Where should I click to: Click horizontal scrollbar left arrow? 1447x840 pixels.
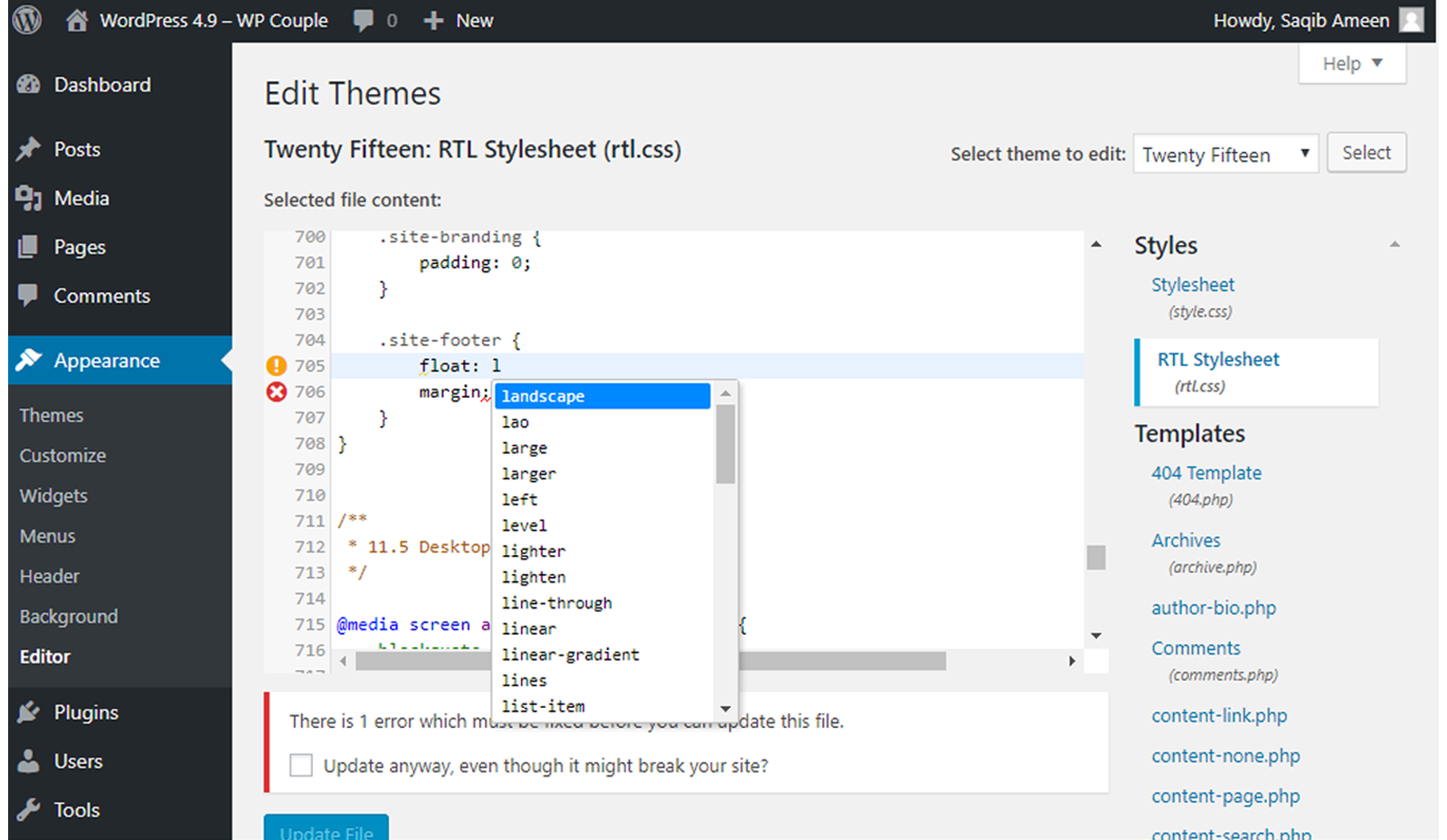coord(343,661)
